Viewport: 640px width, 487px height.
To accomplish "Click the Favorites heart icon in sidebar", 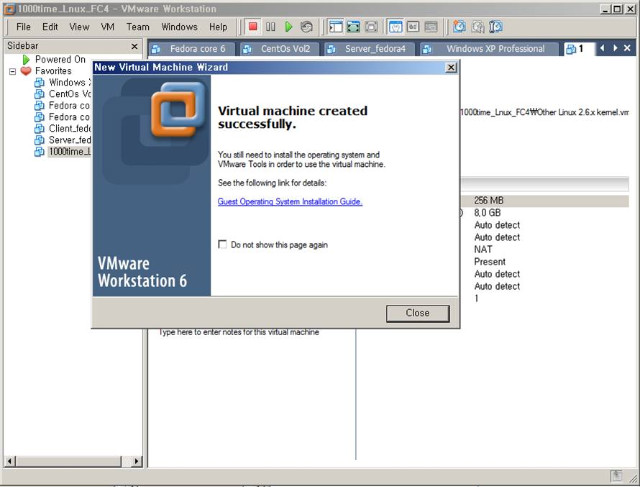I will [x=26, y=71].
